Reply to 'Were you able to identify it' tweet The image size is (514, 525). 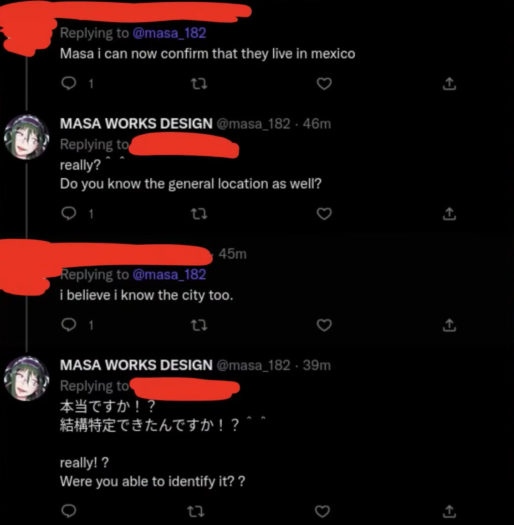point(69,511)
